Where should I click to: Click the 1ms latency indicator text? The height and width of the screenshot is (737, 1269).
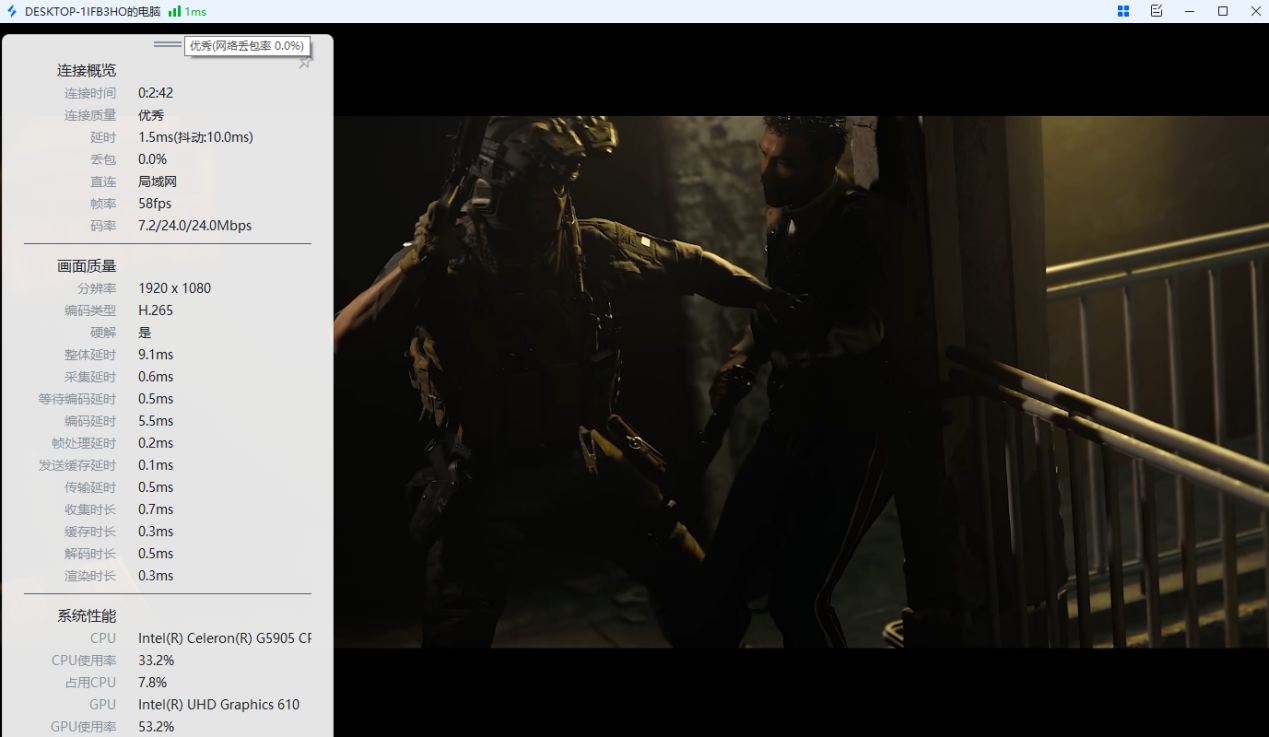[195, 12]
